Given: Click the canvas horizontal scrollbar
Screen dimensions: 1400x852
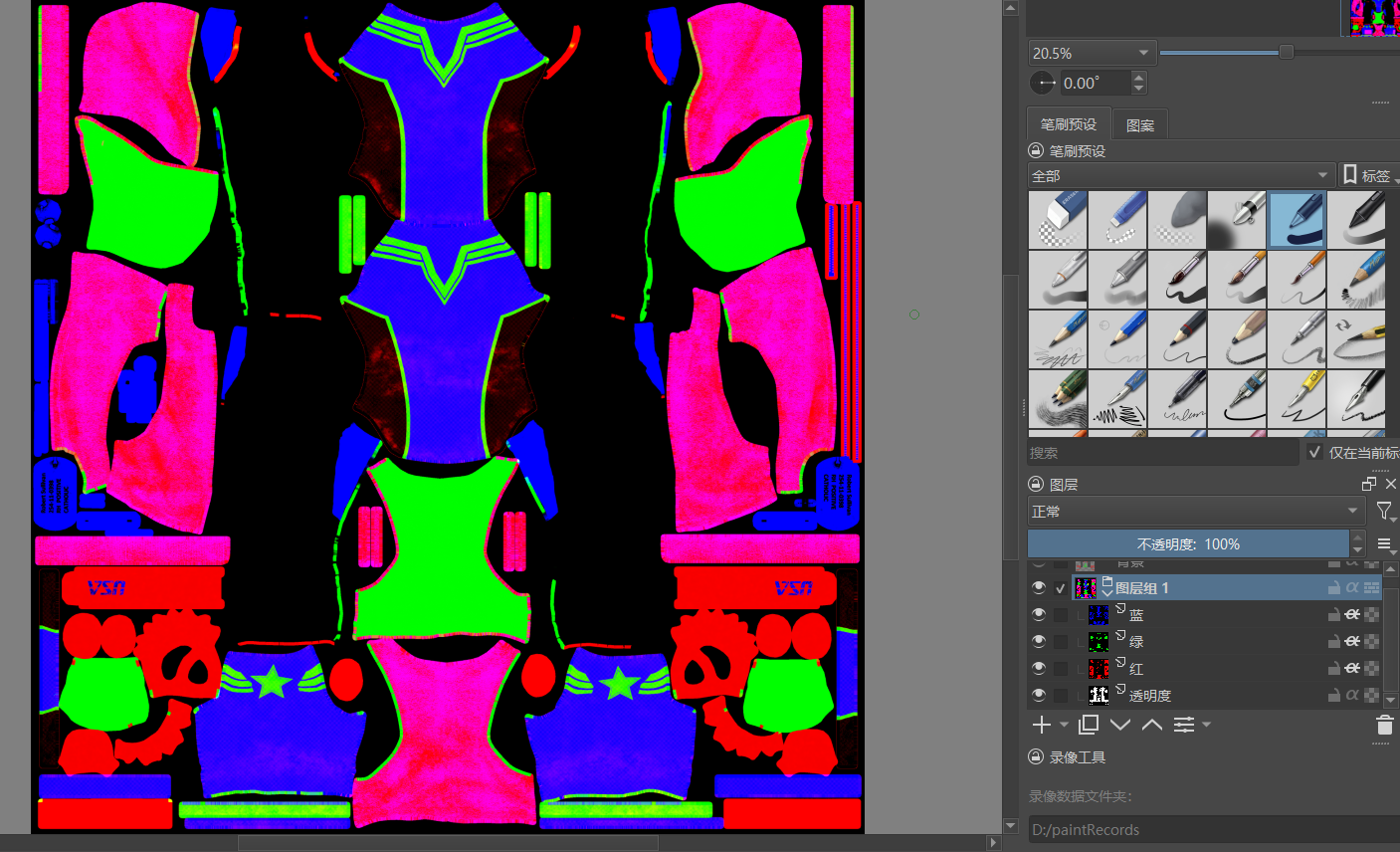Looking at the screenshot, I should click(x=448, y=843).
